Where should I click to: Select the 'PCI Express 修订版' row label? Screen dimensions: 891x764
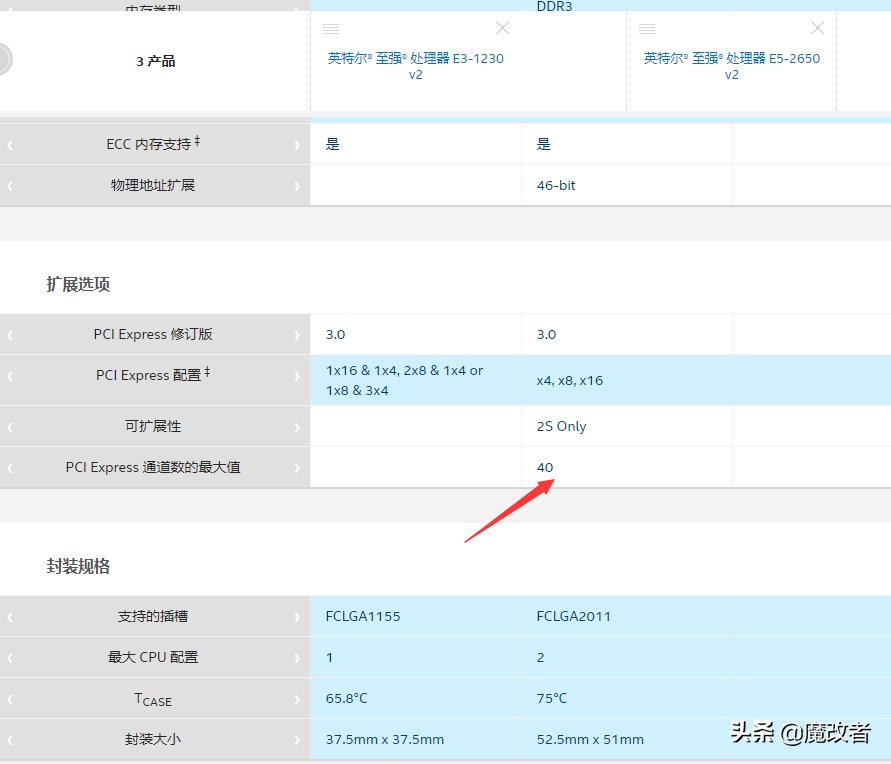[153, 334]
